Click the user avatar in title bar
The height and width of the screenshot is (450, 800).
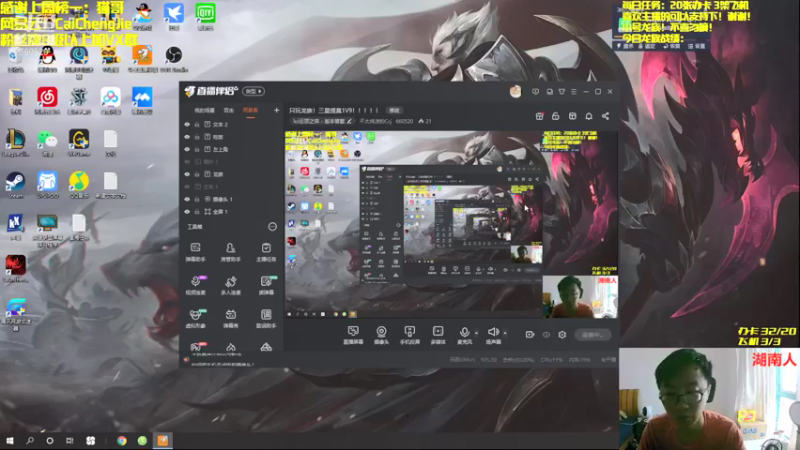tap(515, 91)
